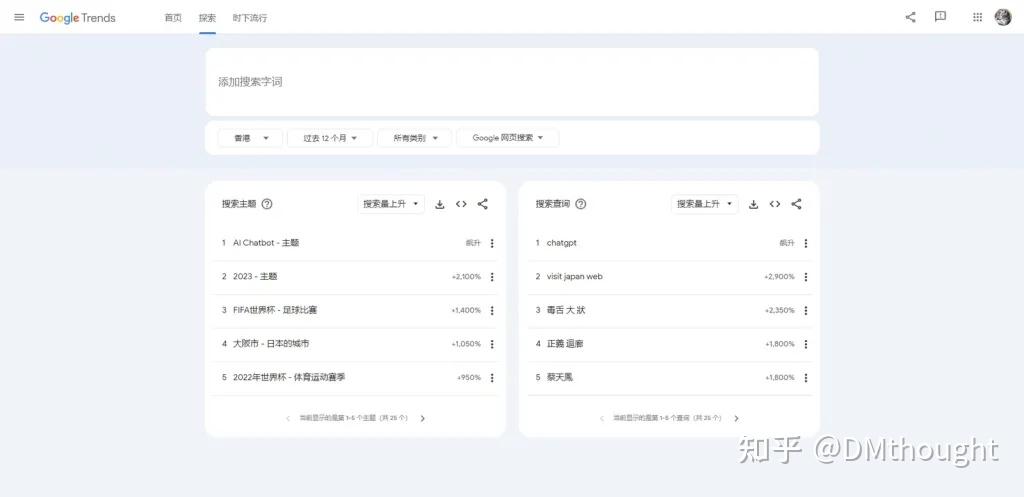Open more options for 毒舌 大 状 row
1024x497 pixels.
coord(805,310)
